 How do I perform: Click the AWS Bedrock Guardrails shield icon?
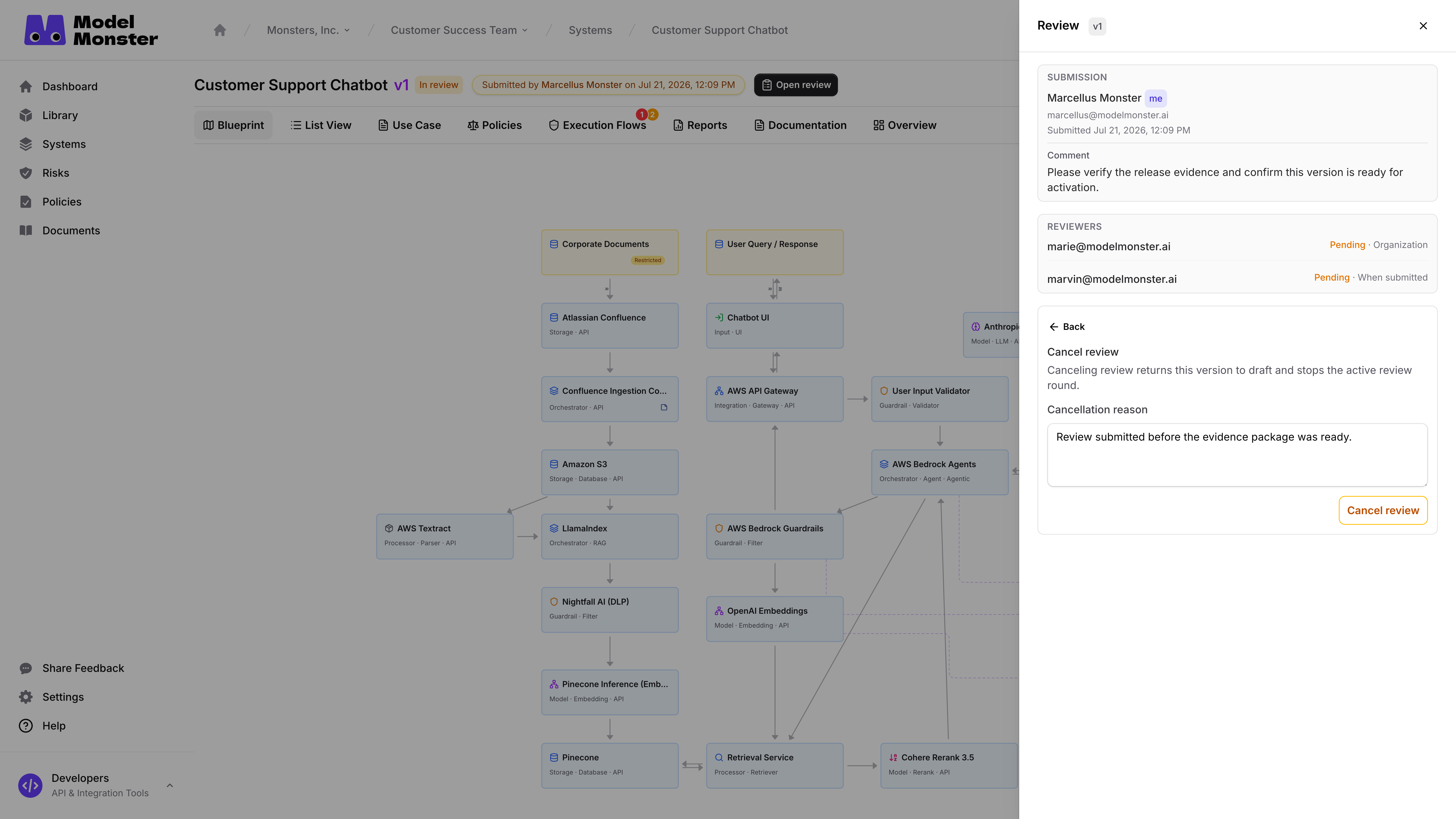click(x=719, y=529)
